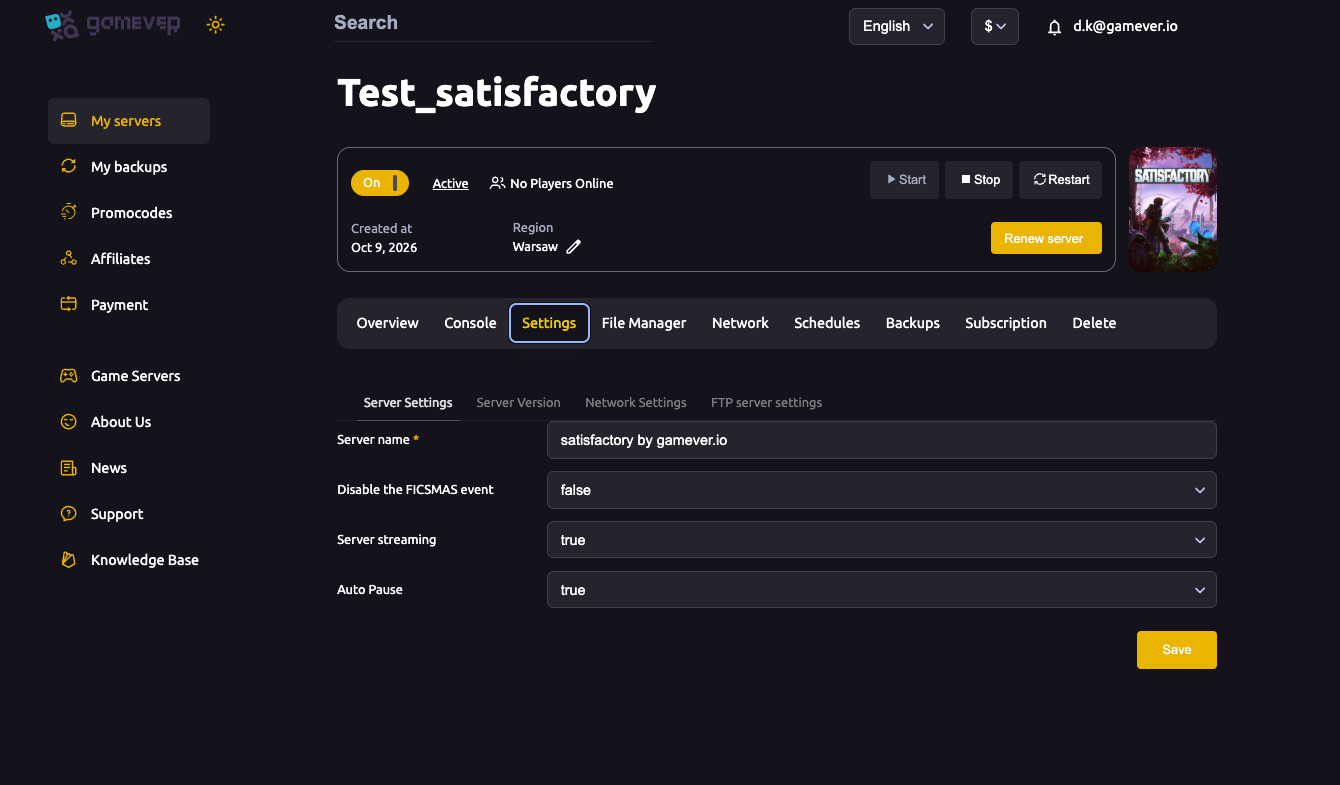Click the News sidebar icon

coord(69,468)
